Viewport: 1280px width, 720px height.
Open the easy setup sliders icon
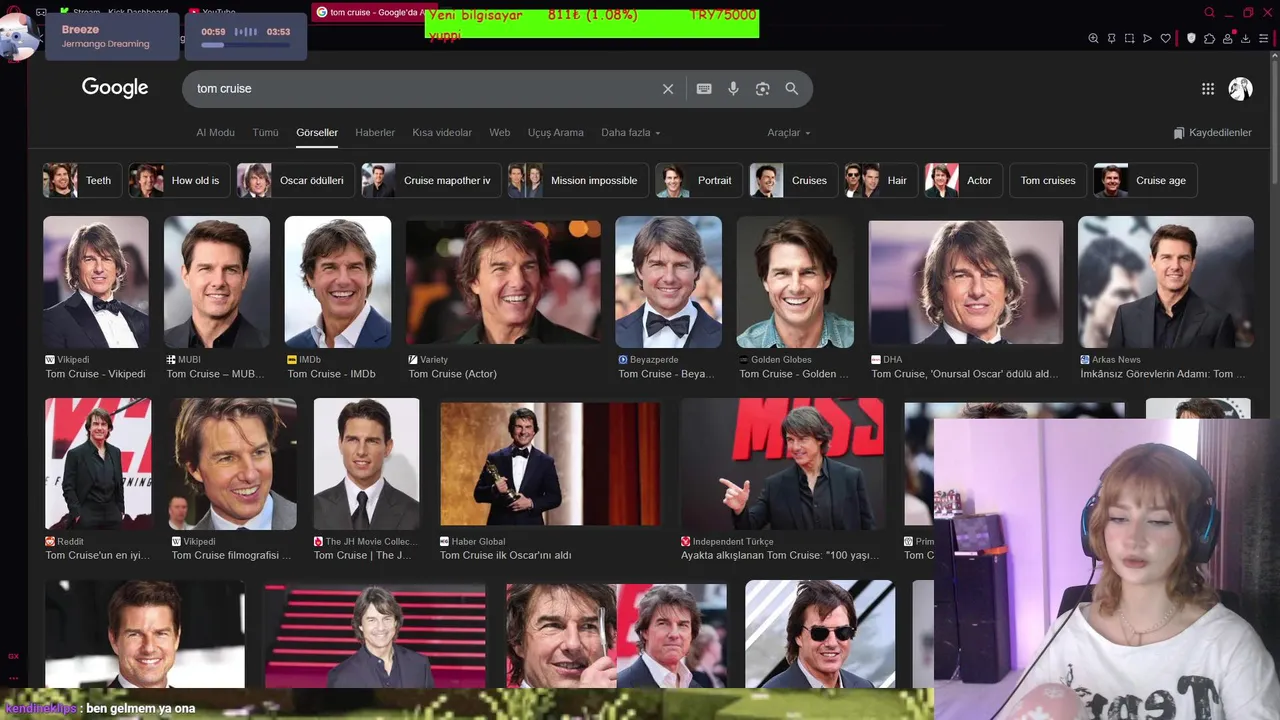tap(1266, 38)
